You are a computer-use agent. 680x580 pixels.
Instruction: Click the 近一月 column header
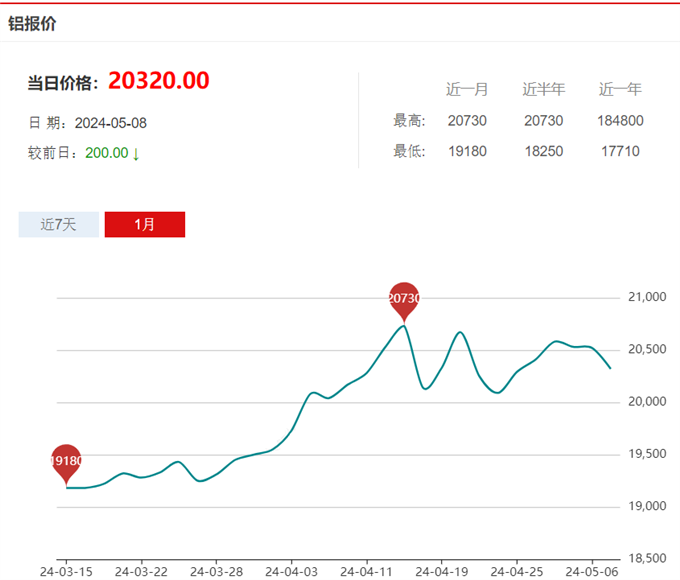coord(467,90)
